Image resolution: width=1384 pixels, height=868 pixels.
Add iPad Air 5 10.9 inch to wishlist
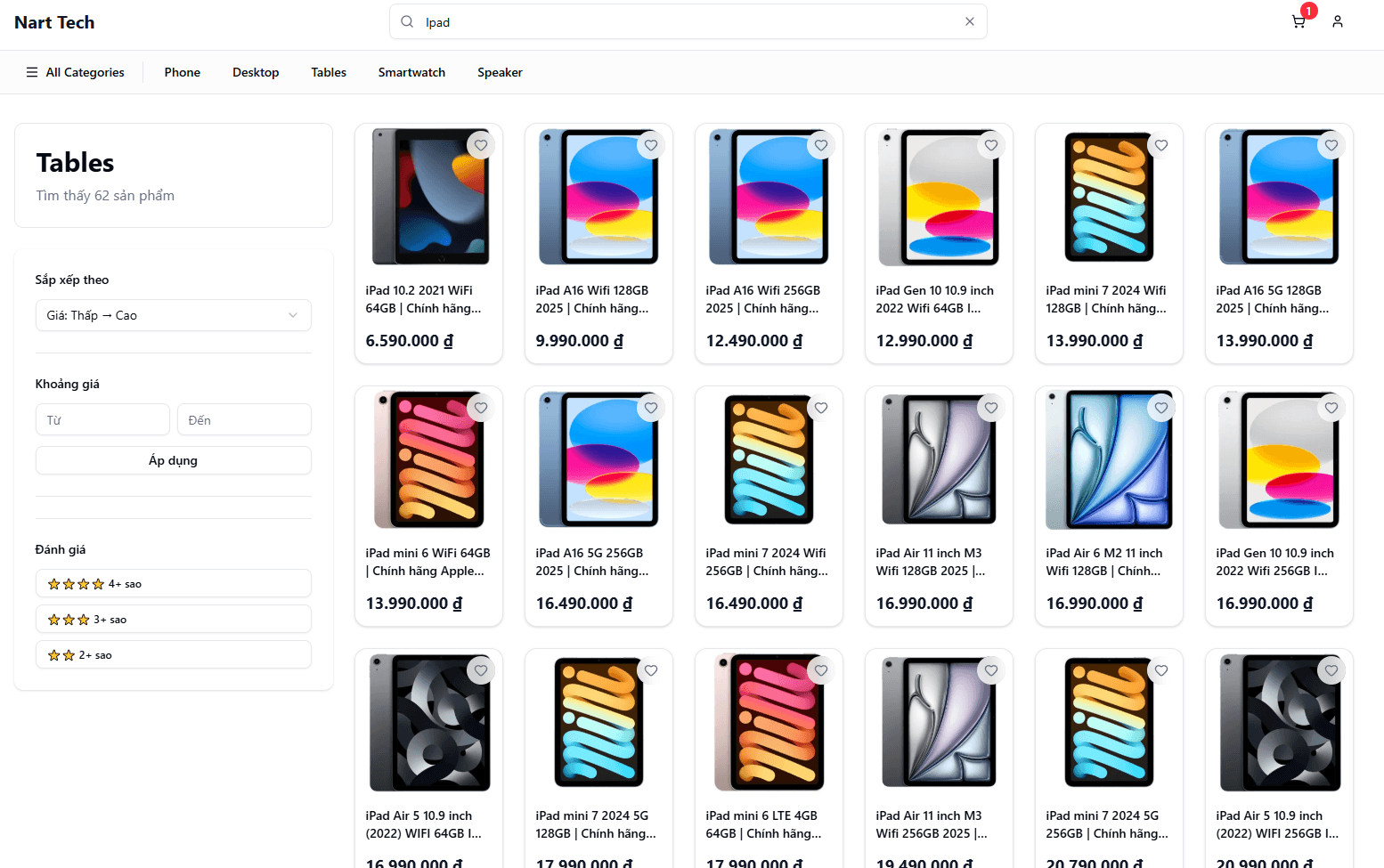[481, 669]
